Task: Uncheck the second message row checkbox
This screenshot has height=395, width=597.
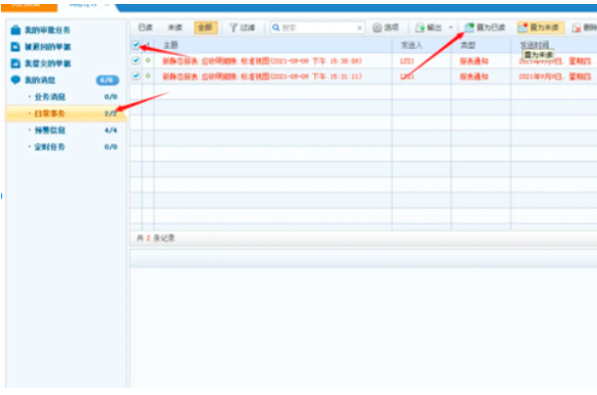Action: click(x=136, y=76)
